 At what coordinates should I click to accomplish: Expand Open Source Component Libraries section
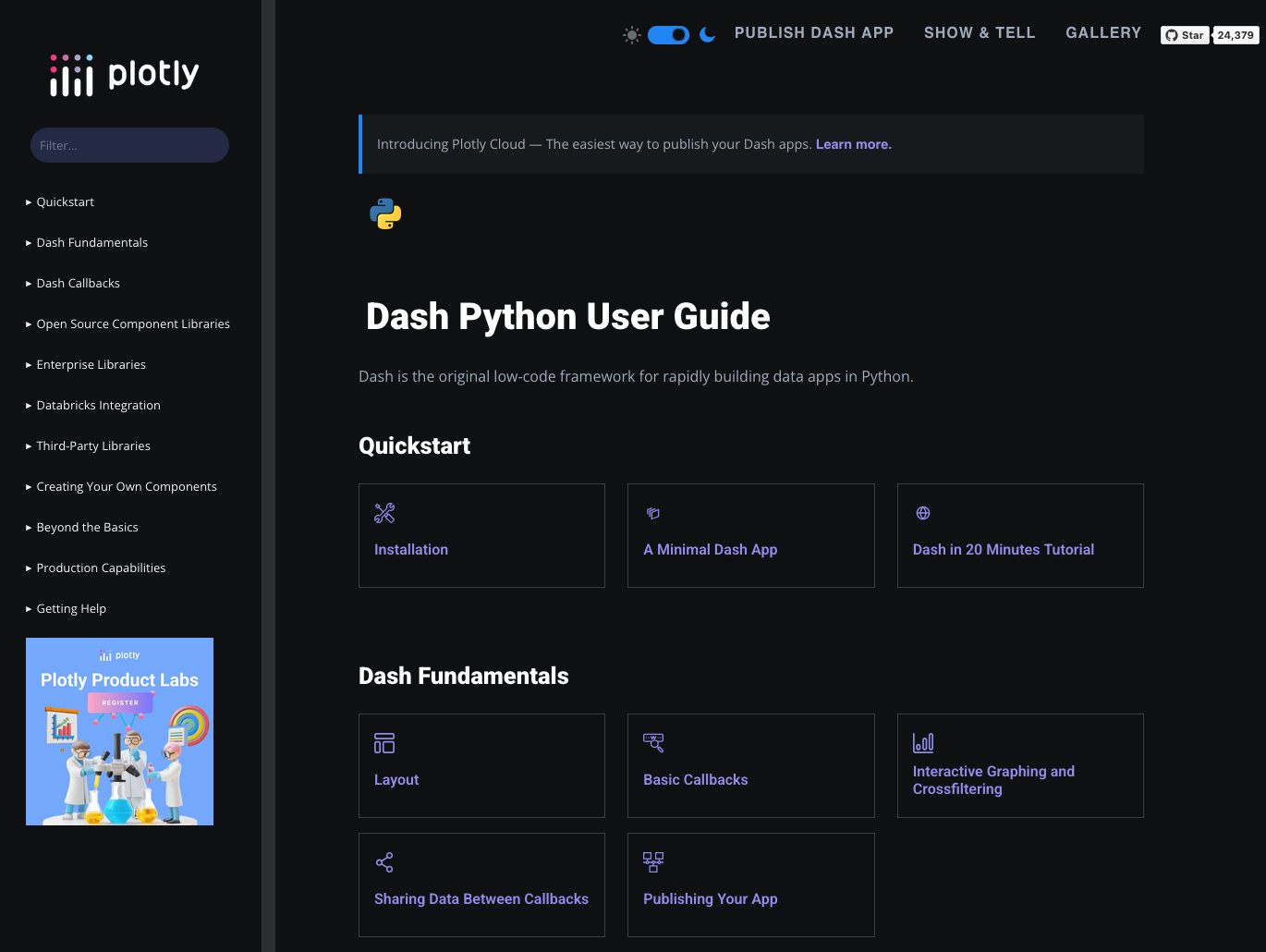pyautogui.click(x=132, y=324)
